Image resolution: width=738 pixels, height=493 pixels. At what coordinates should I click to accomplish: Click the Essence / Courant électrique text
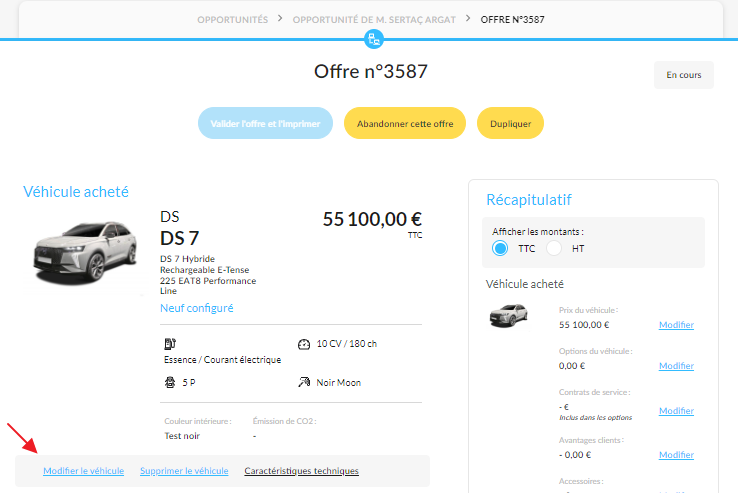tap(223, 360)
